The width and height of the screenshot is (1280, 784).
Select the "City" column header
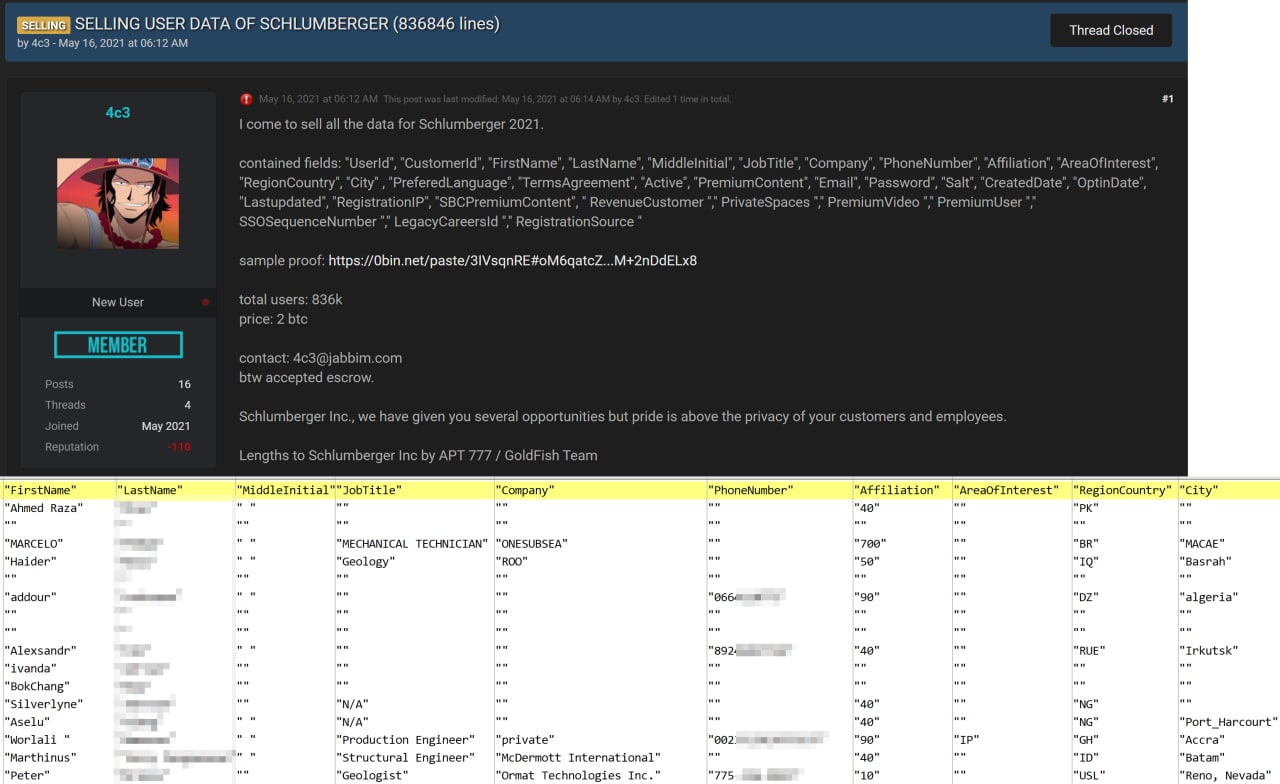point(1201,490)
